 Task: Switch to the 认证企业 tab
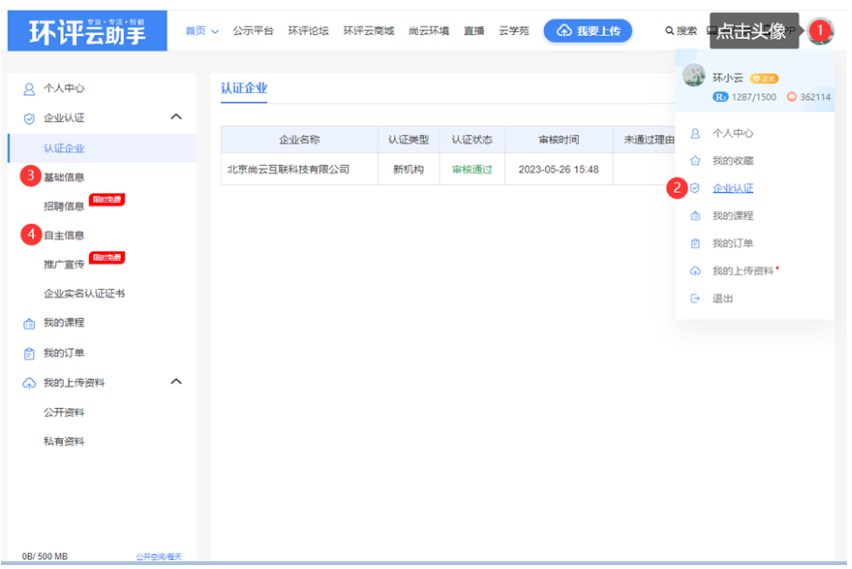coord(244,88)
